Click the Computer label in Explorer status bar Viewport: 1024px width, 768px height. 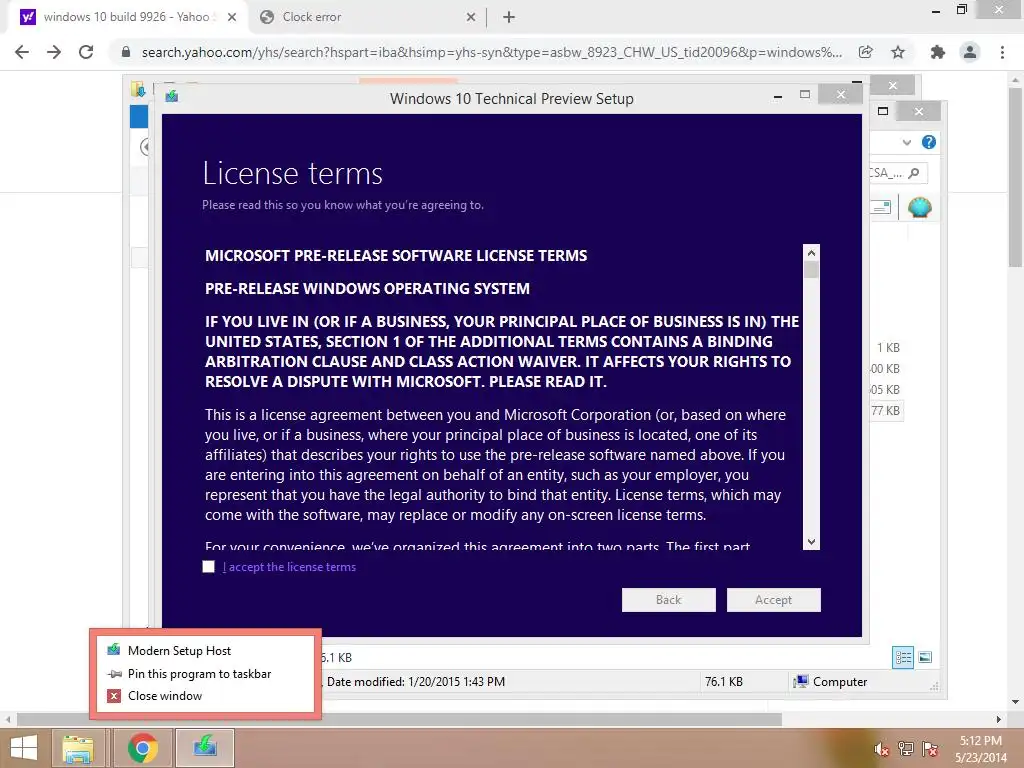840,682
